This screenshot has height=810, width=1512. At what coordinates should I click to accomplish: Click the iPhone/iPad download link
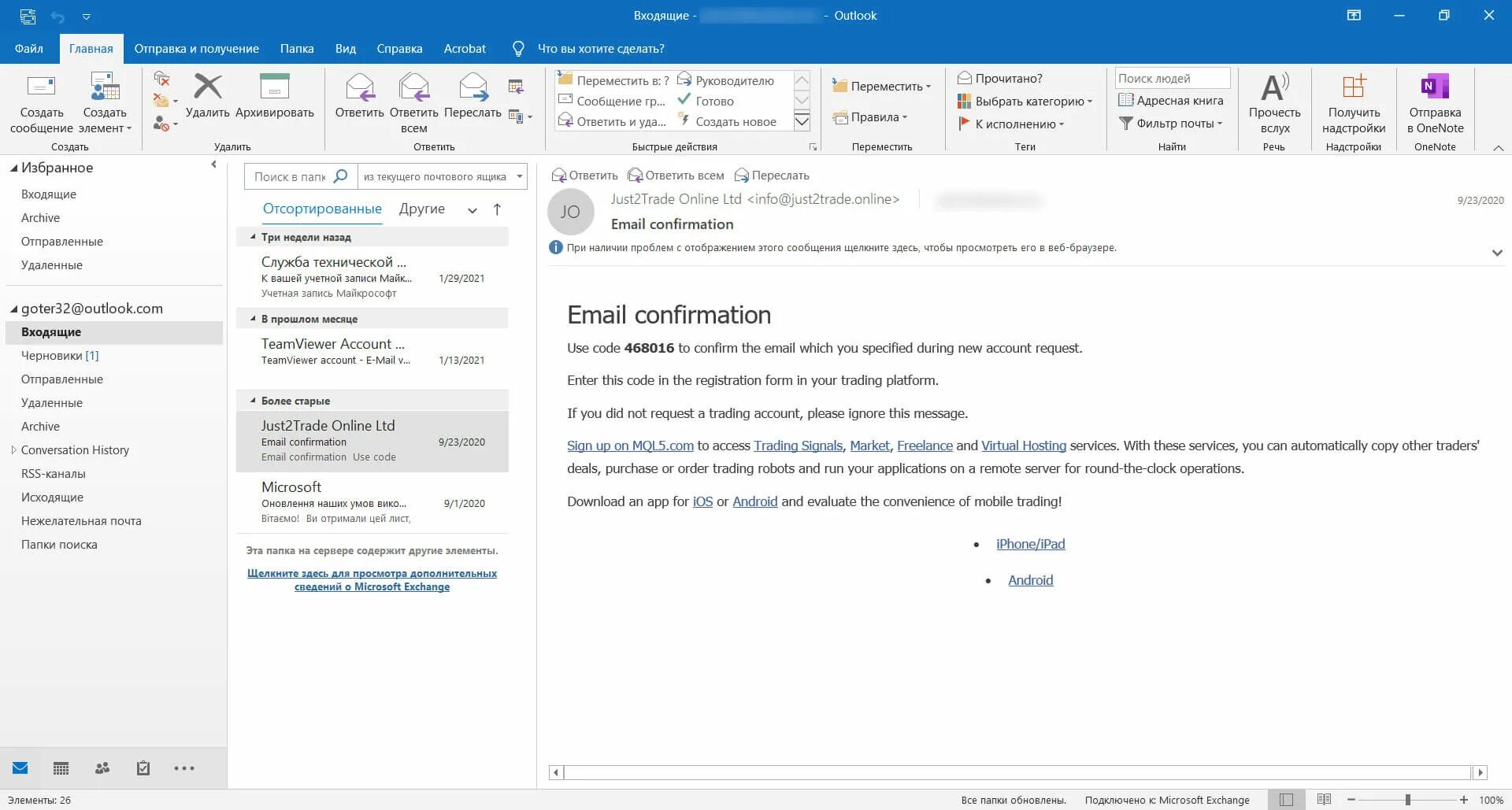pyautogui.click(x=1030, y=543)
